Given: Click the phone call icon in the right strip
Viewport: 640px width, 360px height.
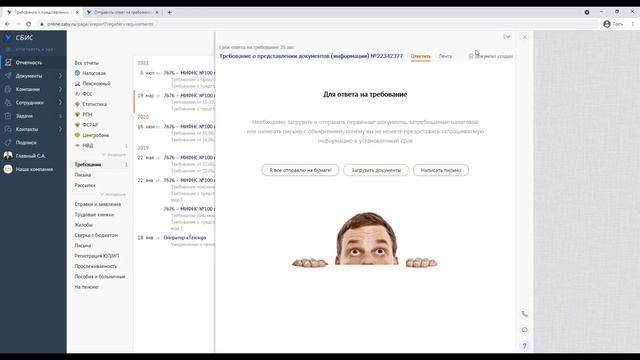Looking at the screenshot, I should click(x=524, y=314).
